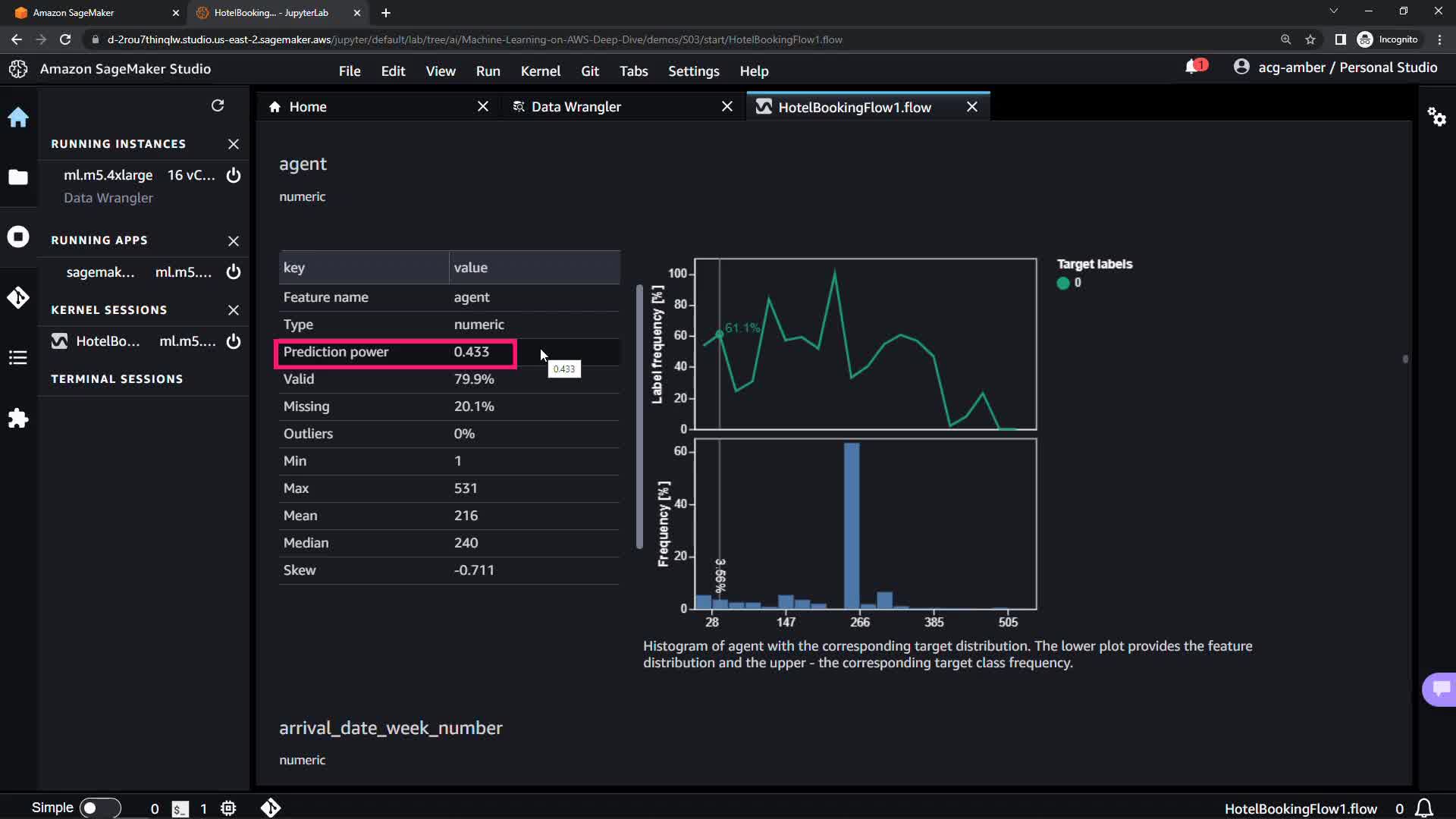Open the Extension Manager puzzle icon
Screen dimensions: 1456x819
point(18,419)
